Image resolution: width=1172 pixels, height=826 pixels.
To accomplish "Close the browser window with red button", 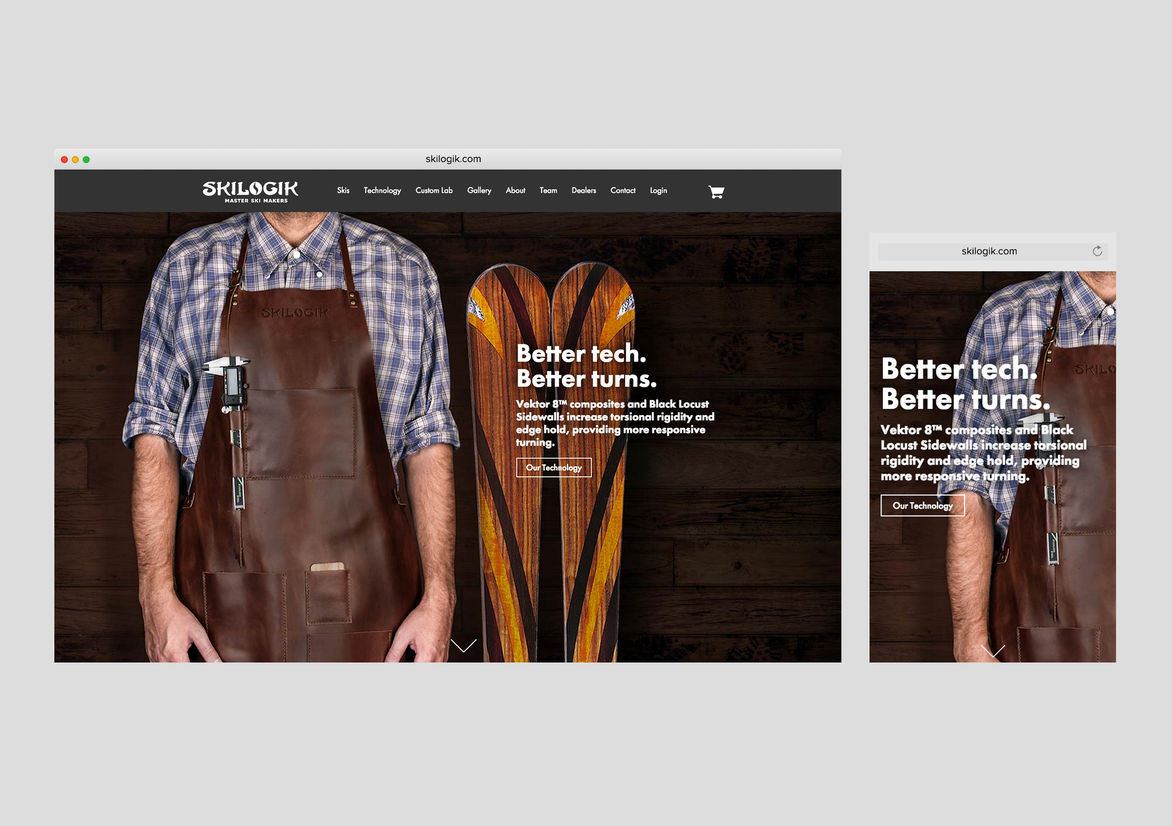I will [64, 159].
